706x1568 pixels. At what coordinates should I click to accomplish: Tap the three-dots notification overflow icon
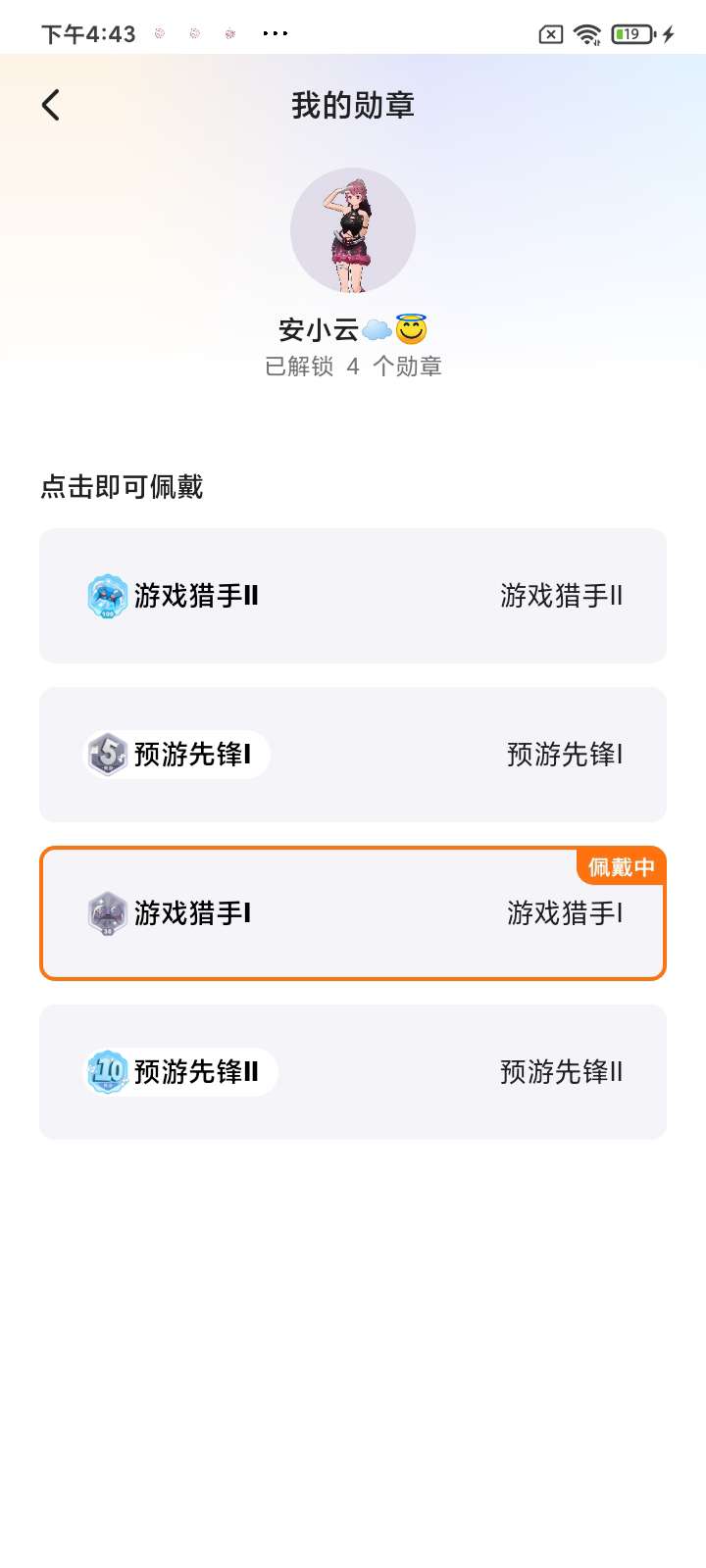tap(276, 34)
